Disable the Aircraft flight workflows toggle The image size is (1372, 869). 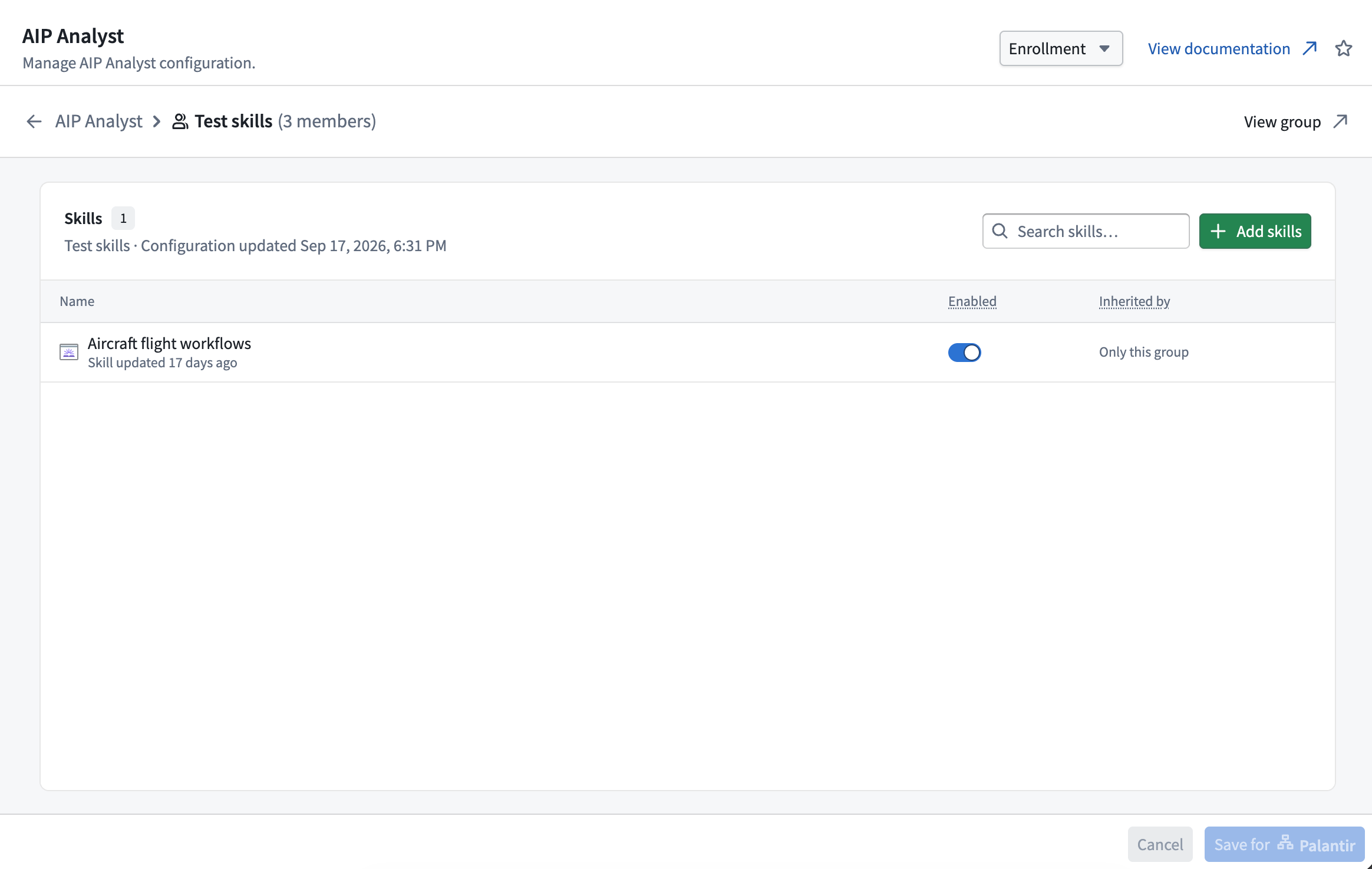[965, 353]
